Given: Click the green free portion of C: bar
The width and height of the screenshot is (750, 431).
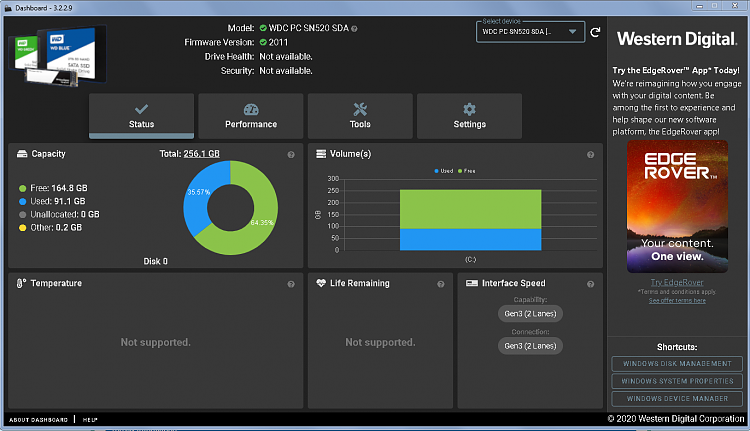Looking at the screenshot, I should 470,209.
